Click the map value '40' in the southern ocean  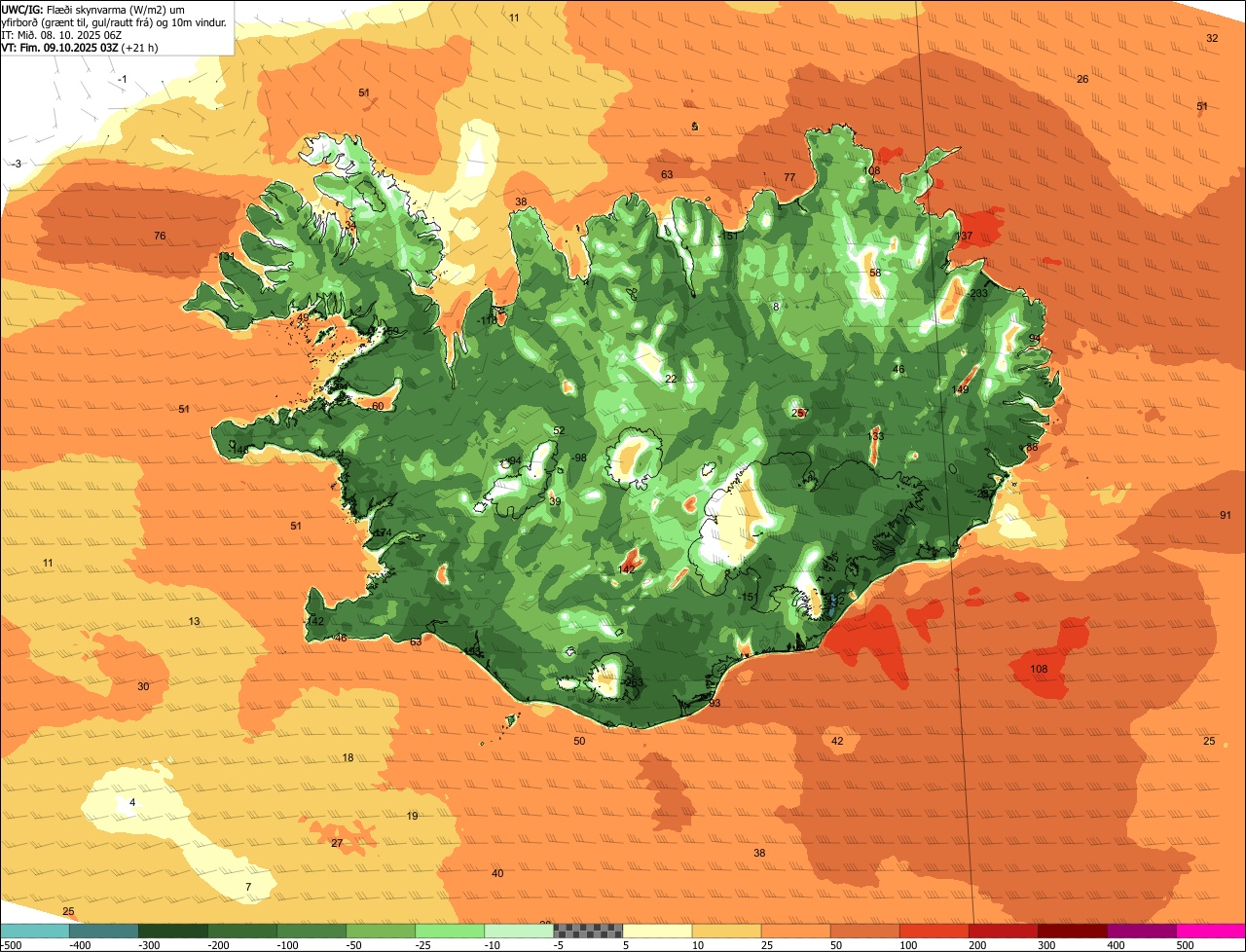(x=497, y=874)
